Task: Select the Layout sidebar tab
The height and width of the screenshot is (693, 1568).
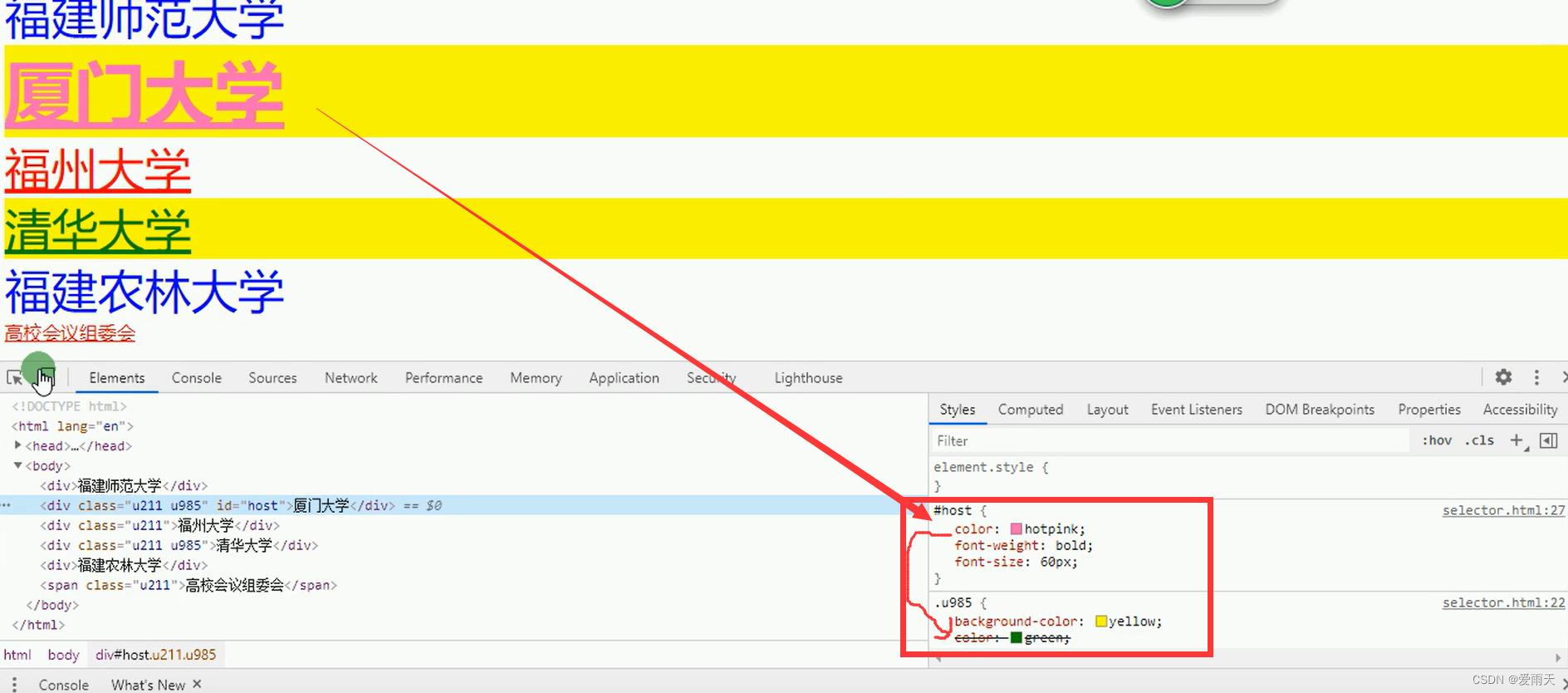Action: 1107,410
